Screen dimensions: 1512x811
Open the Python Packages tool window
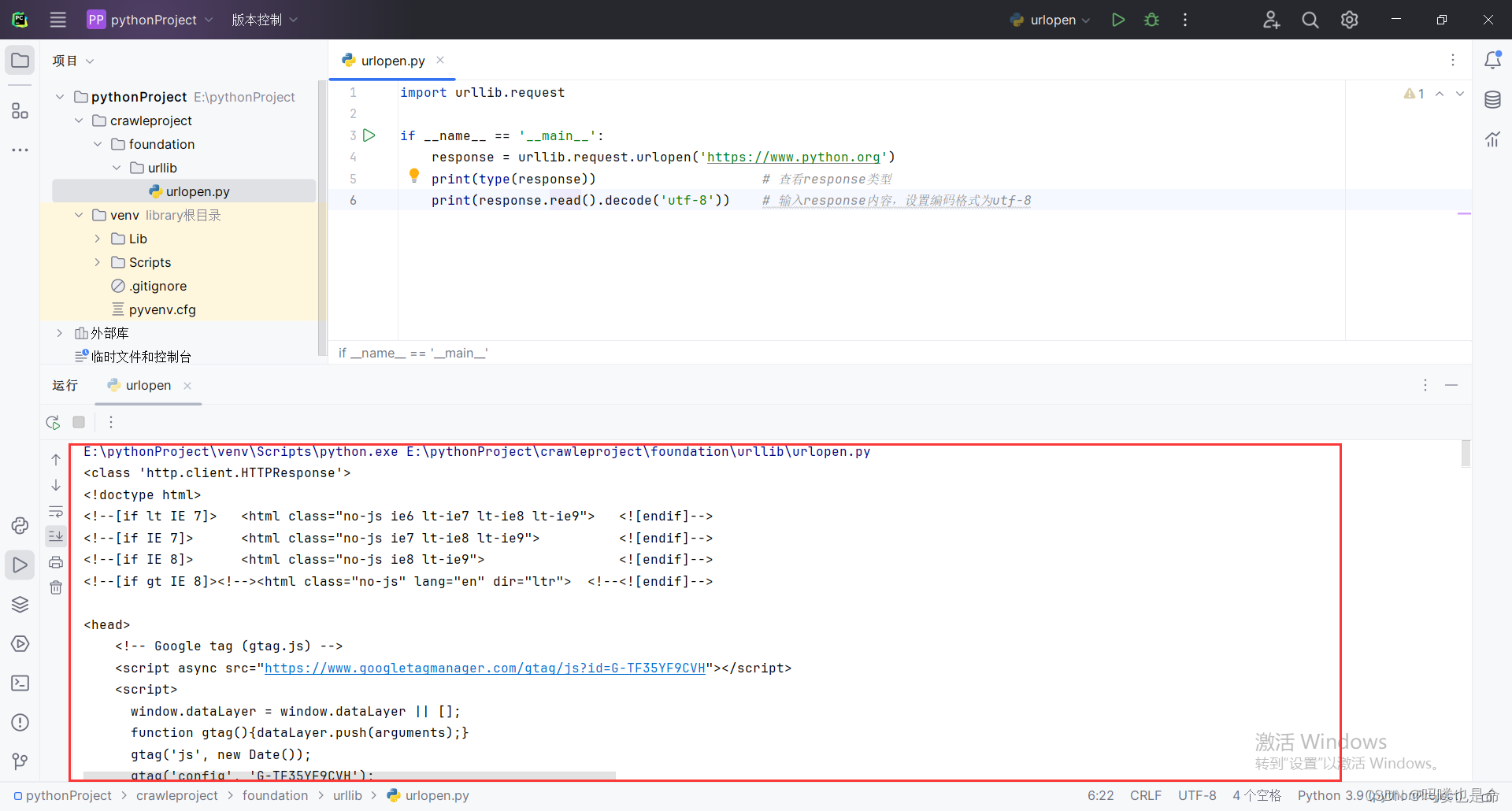(20, 526)
